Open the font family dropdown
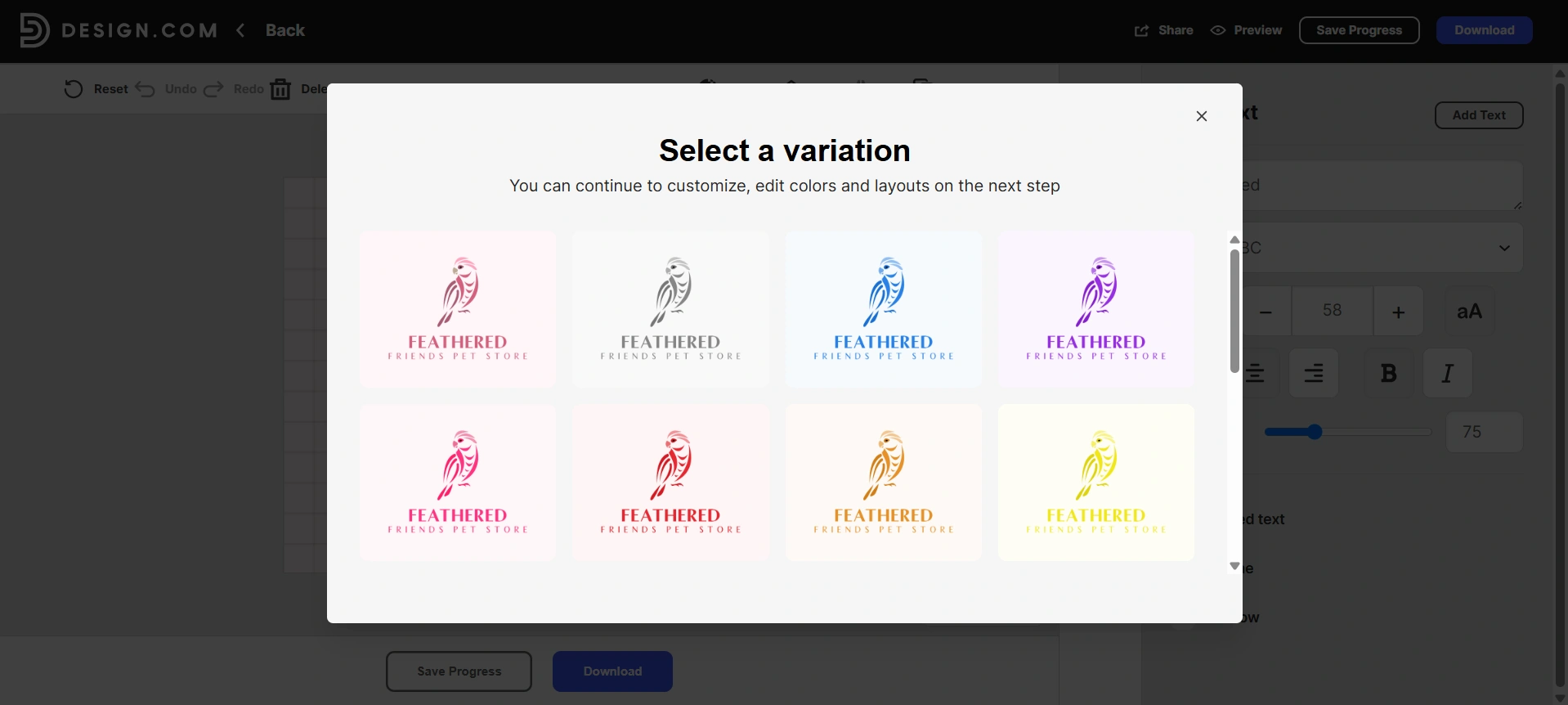1568x705 pixels. click(x=1382, y=248)
